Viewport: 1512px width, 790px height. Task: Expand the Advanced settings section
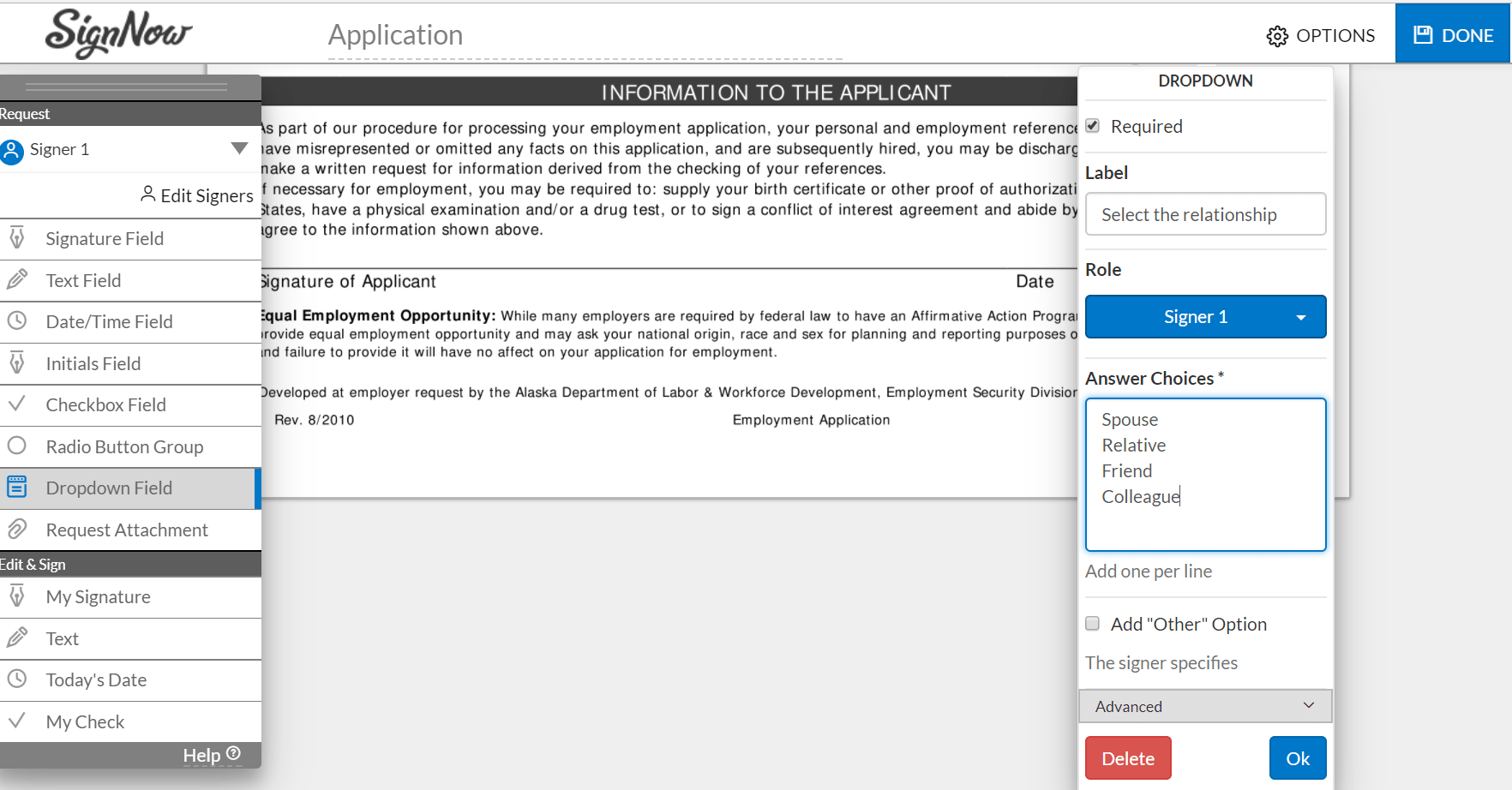1205,706
